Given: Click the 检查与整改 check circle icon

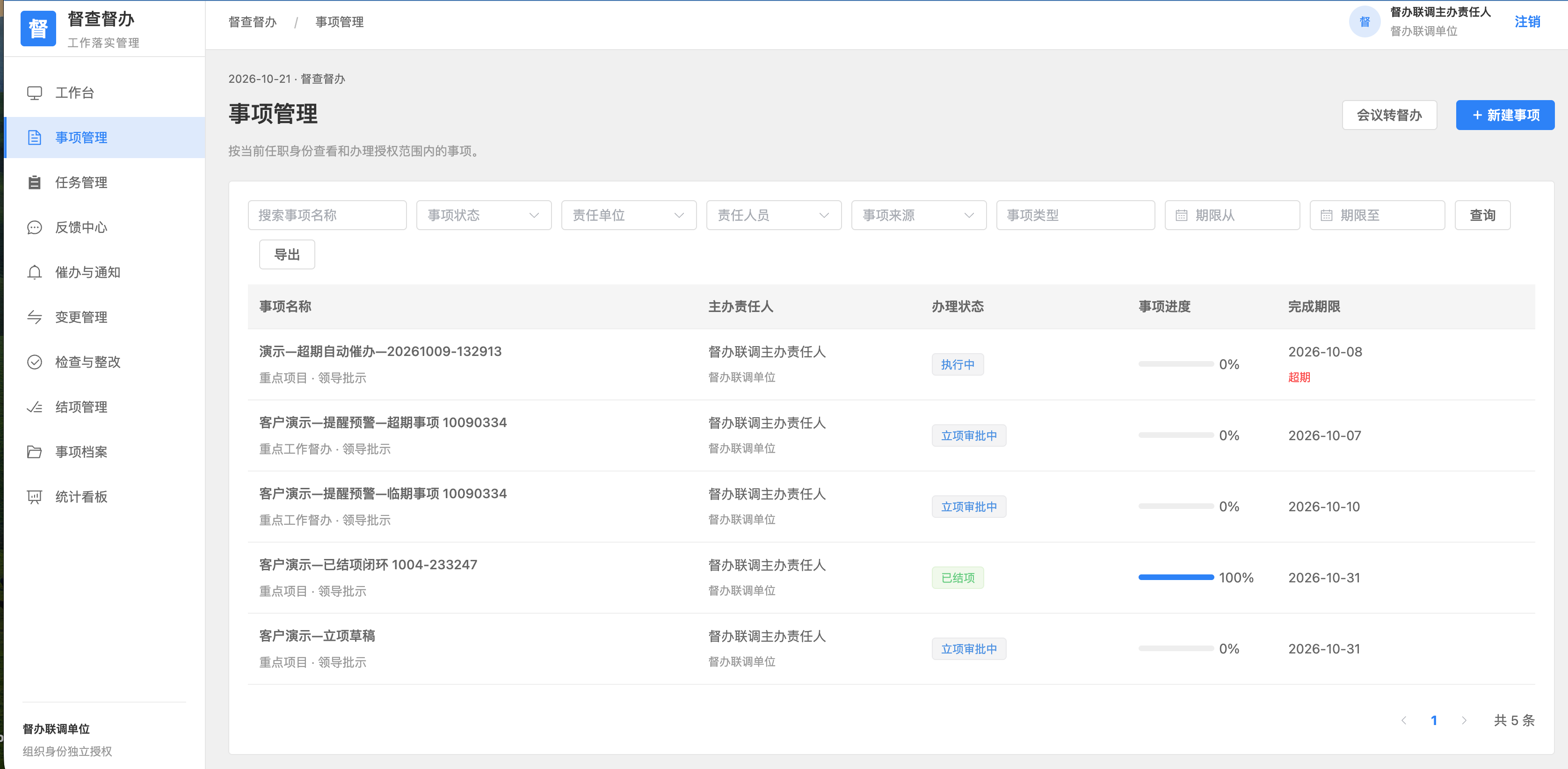Looking at the screenshot, I should click(35, 362).
